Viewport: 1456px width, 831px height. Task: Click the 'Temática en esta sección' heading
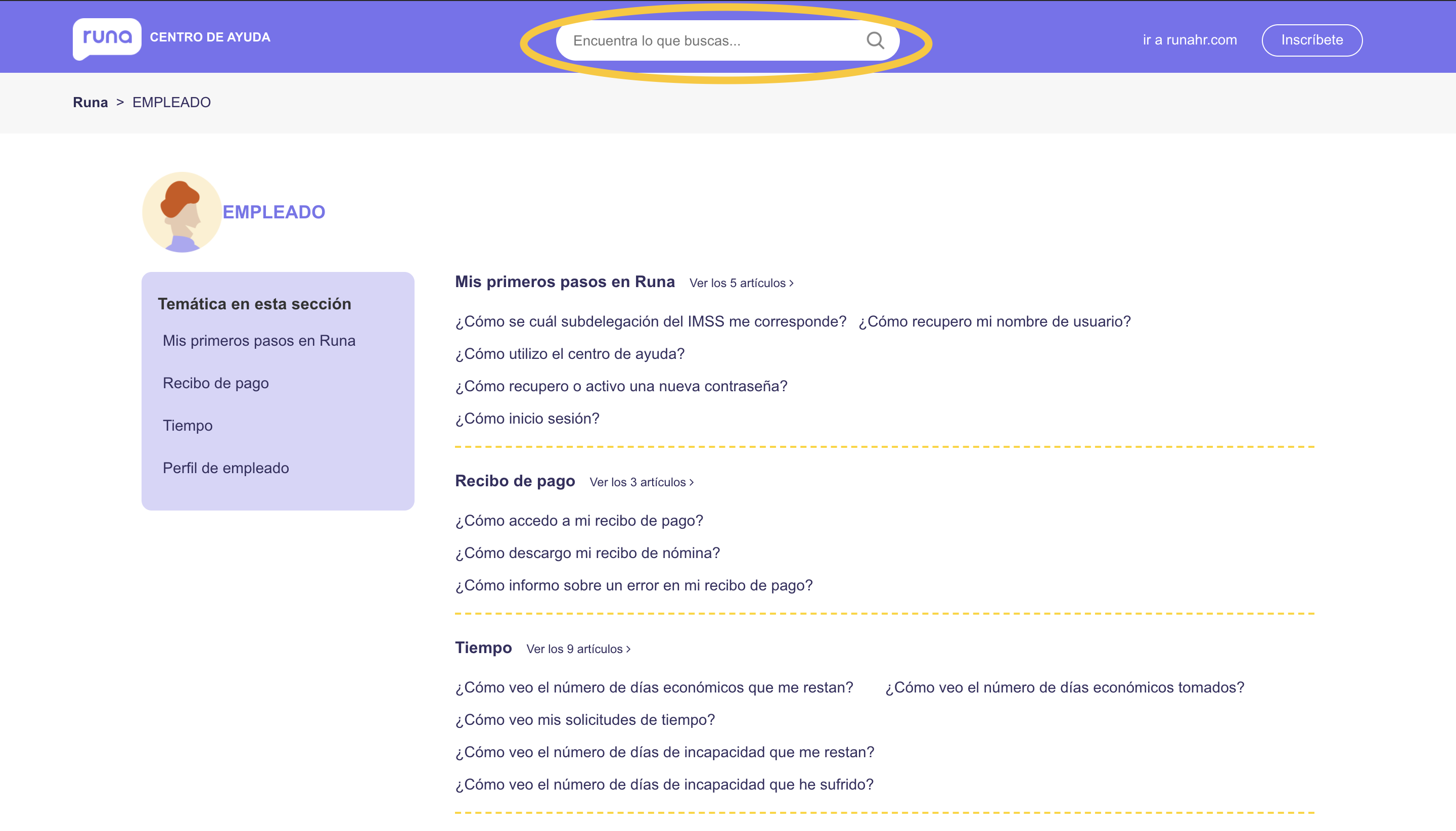[255, 304]
